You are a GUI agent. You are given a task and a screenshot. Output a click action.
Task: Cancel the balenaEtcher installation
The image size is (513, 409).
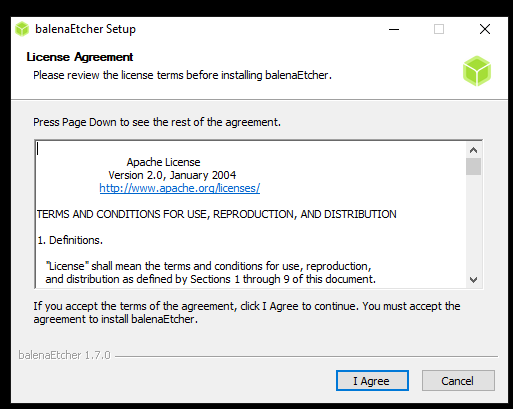[458, 380]
